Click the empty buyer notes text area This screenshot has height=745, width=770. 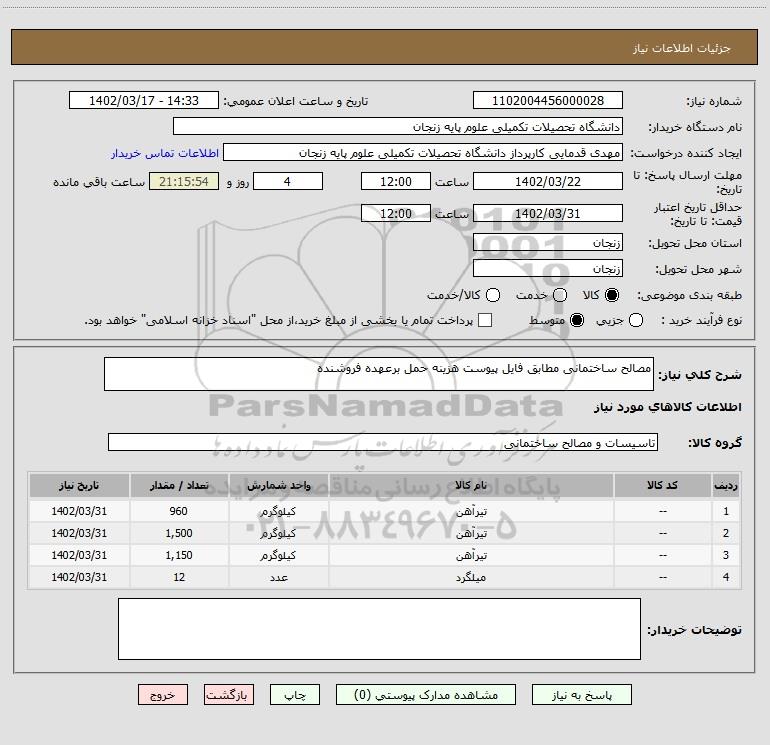tap(379, 629)
